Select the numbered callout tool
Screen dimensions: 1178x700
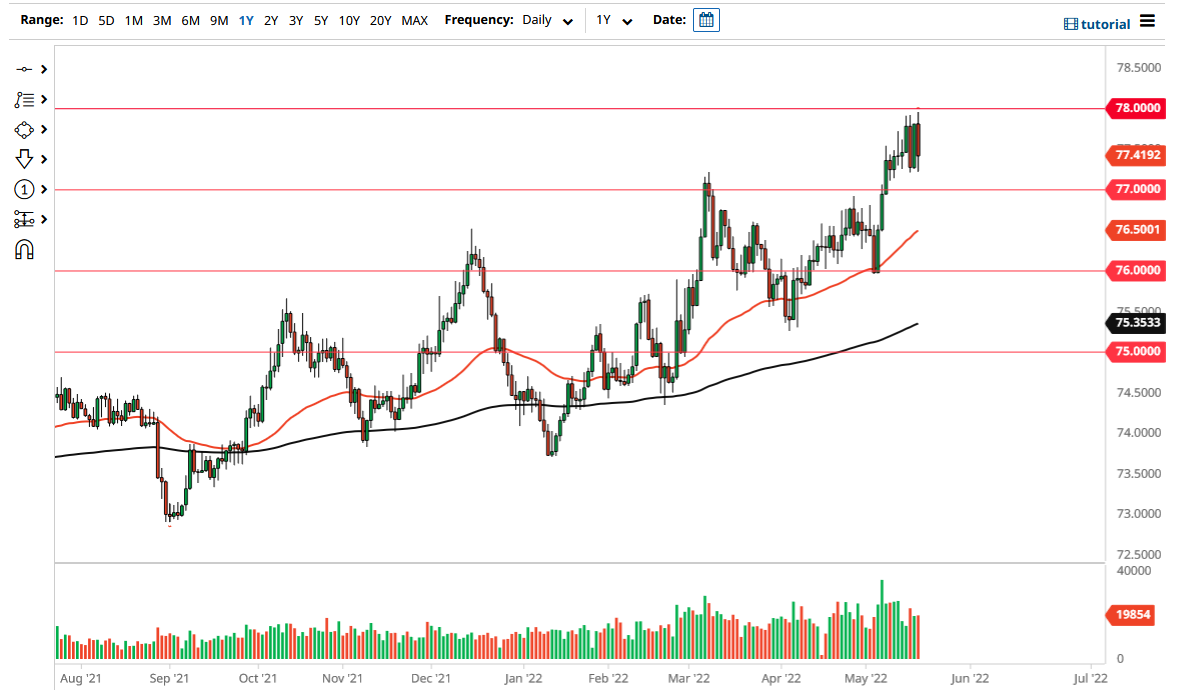point(26,189)
